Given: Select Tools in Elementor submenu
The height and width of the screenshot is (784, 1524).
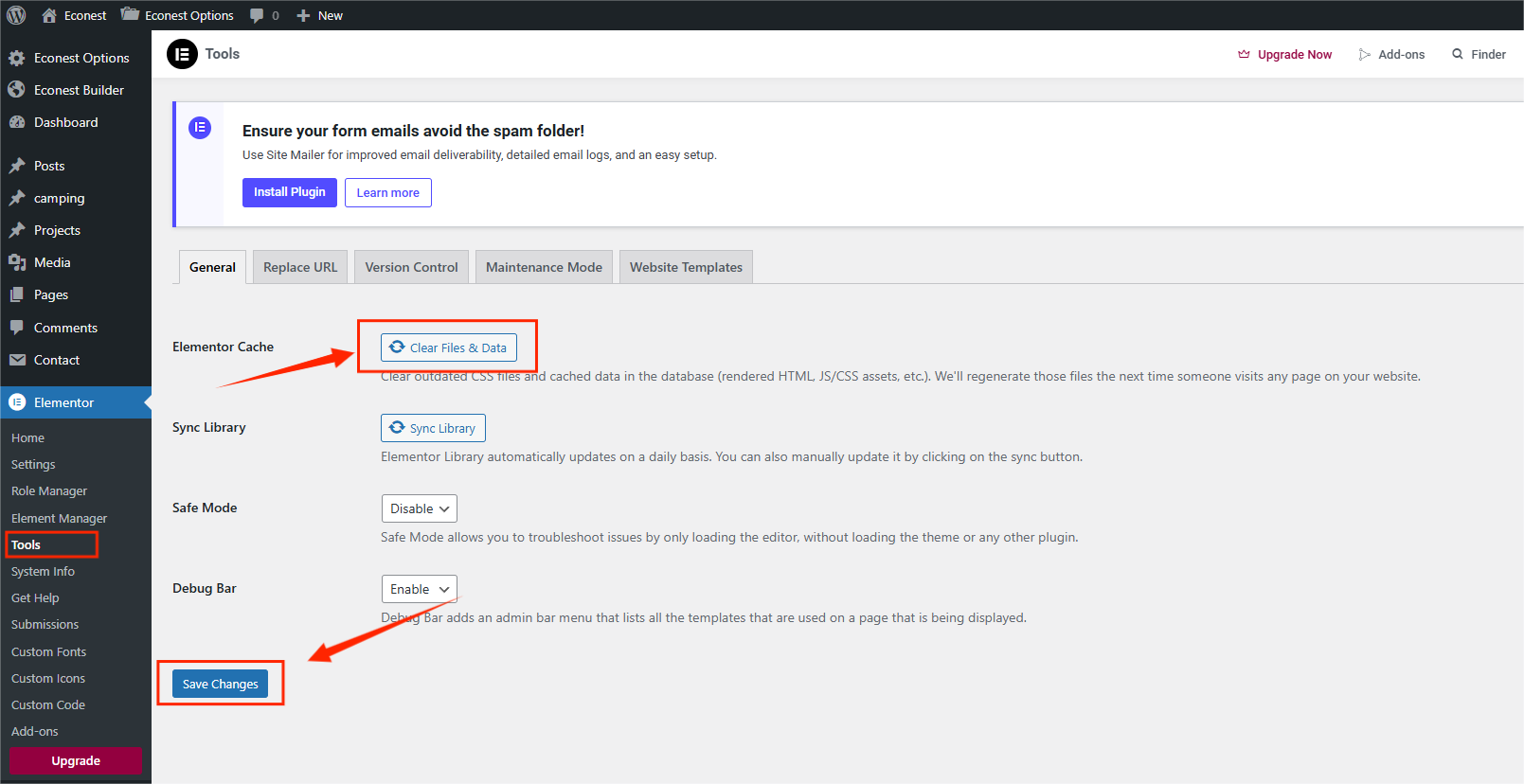Looking at the screenshot, I should (27, 544).
